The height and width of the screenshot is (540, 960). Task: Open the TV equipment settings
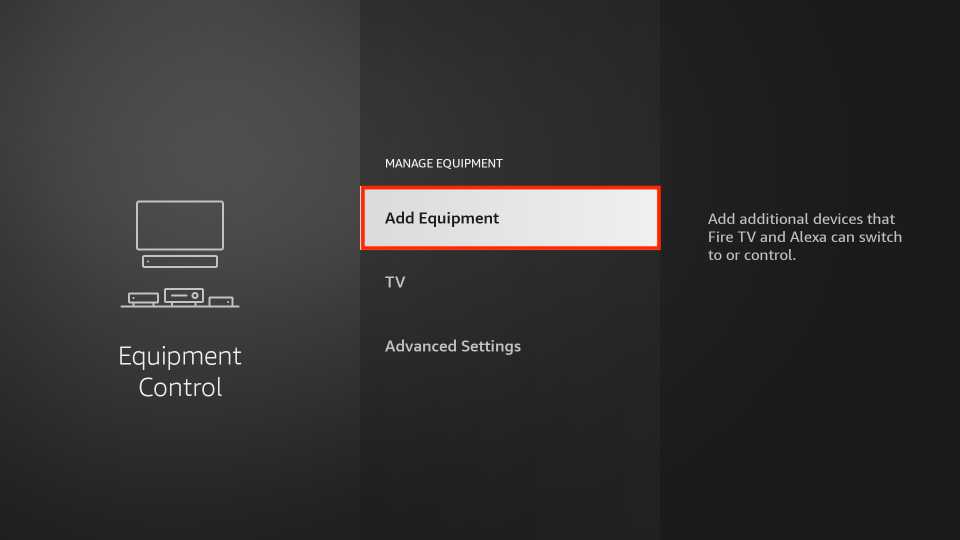[510, 282]
